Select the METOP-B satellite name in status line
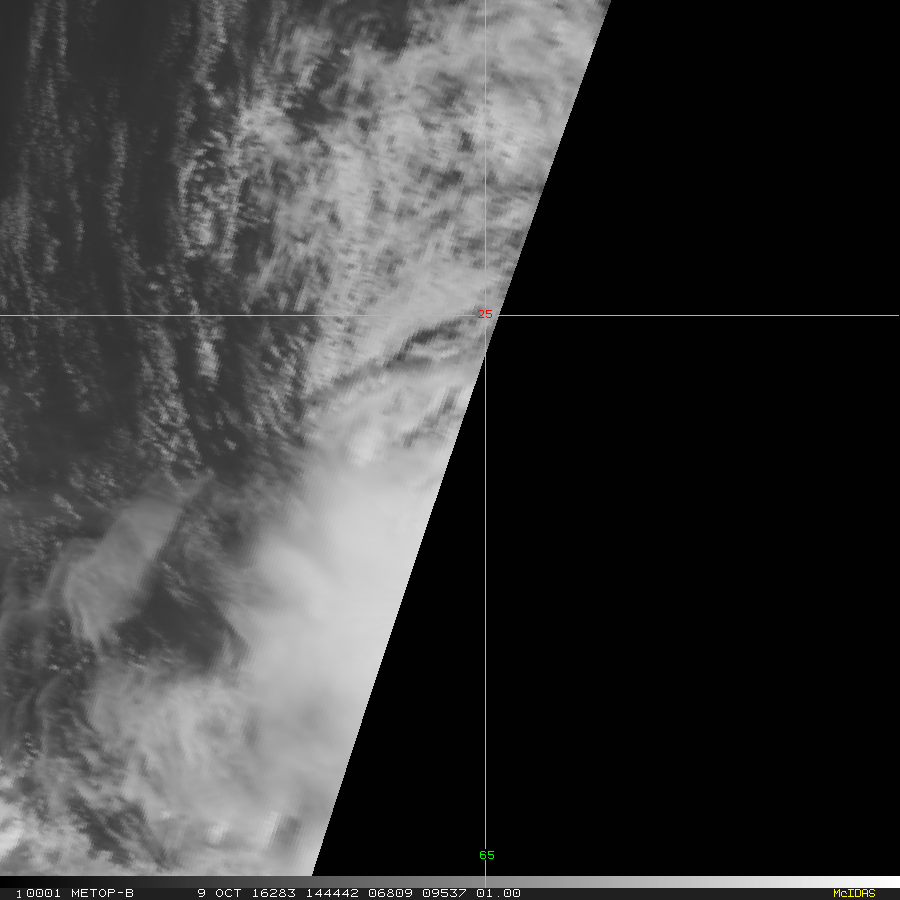 [x=102, y=893]
